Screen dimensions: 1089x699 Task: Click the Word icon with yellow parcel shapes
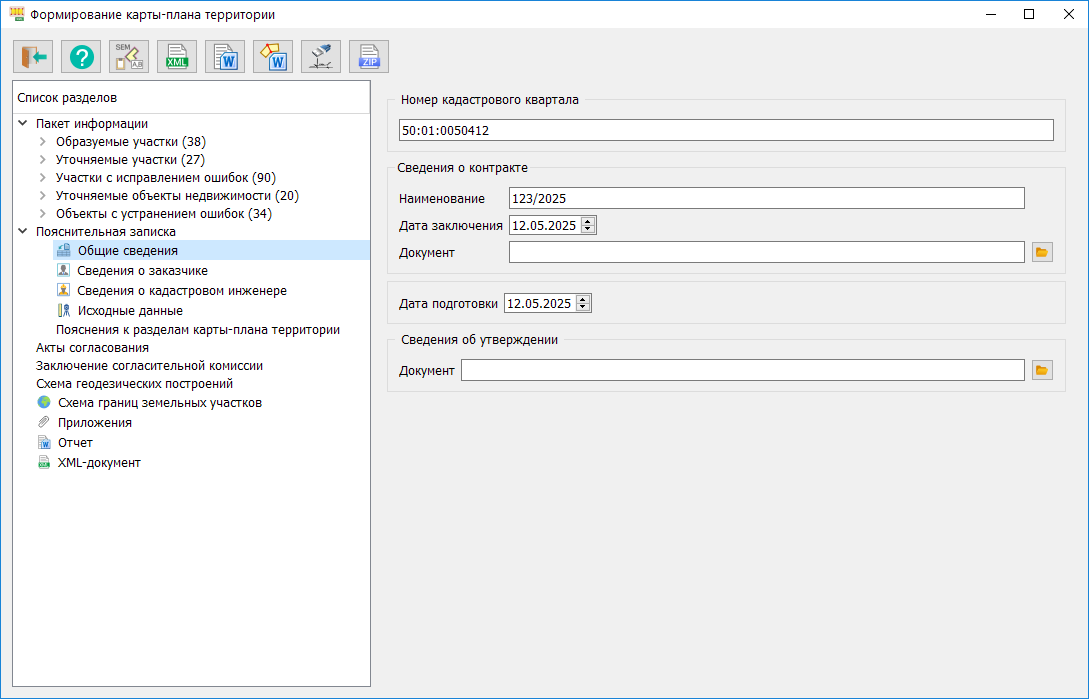(273, 57)
